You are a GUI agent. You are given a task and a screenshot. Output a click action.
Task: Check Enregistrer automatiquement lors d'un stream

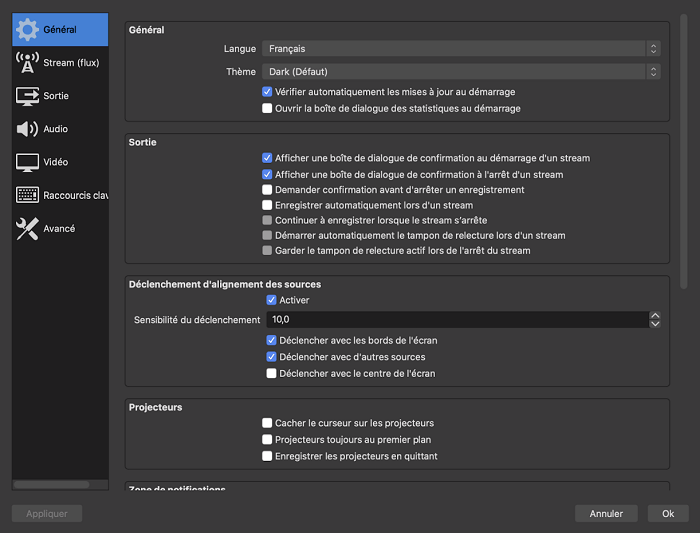point(267,205)
